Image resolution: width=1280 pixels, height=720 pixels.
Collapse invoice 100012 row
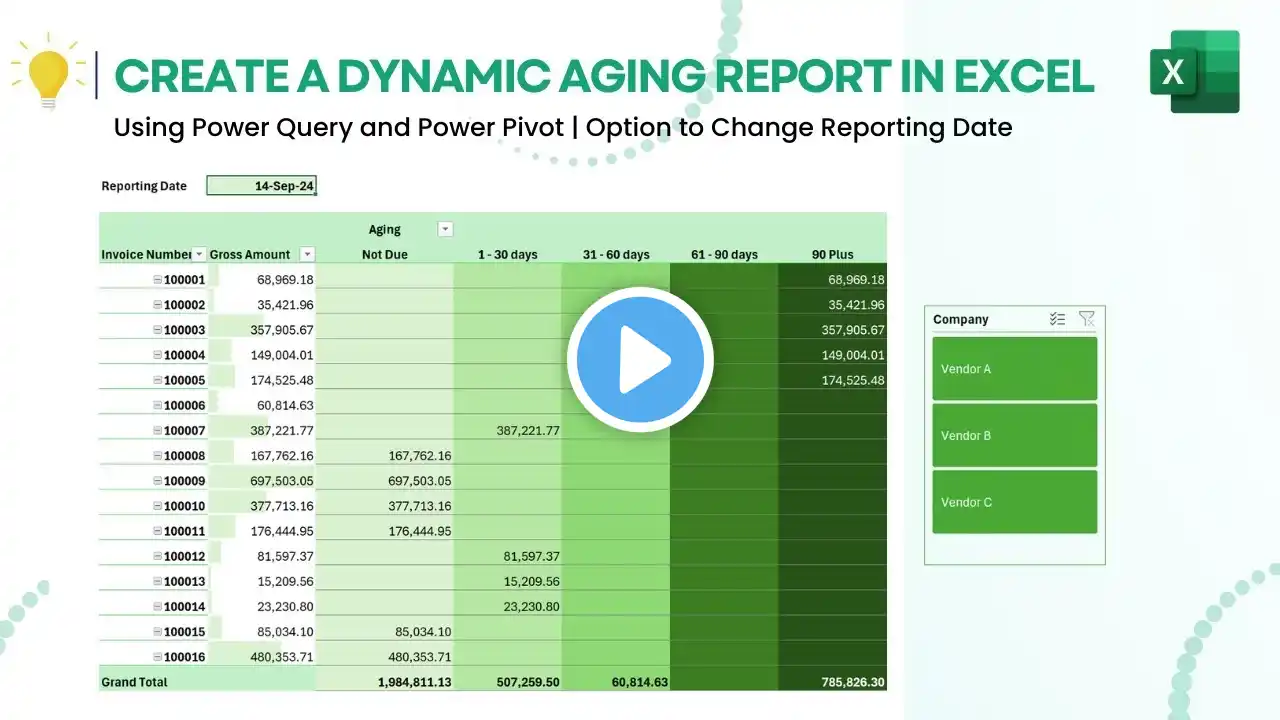pos(157,556)
